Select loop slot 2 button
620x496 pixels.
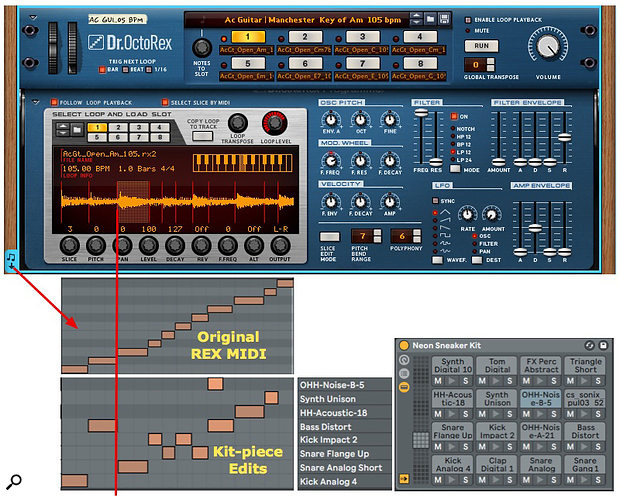coord(305,37)
